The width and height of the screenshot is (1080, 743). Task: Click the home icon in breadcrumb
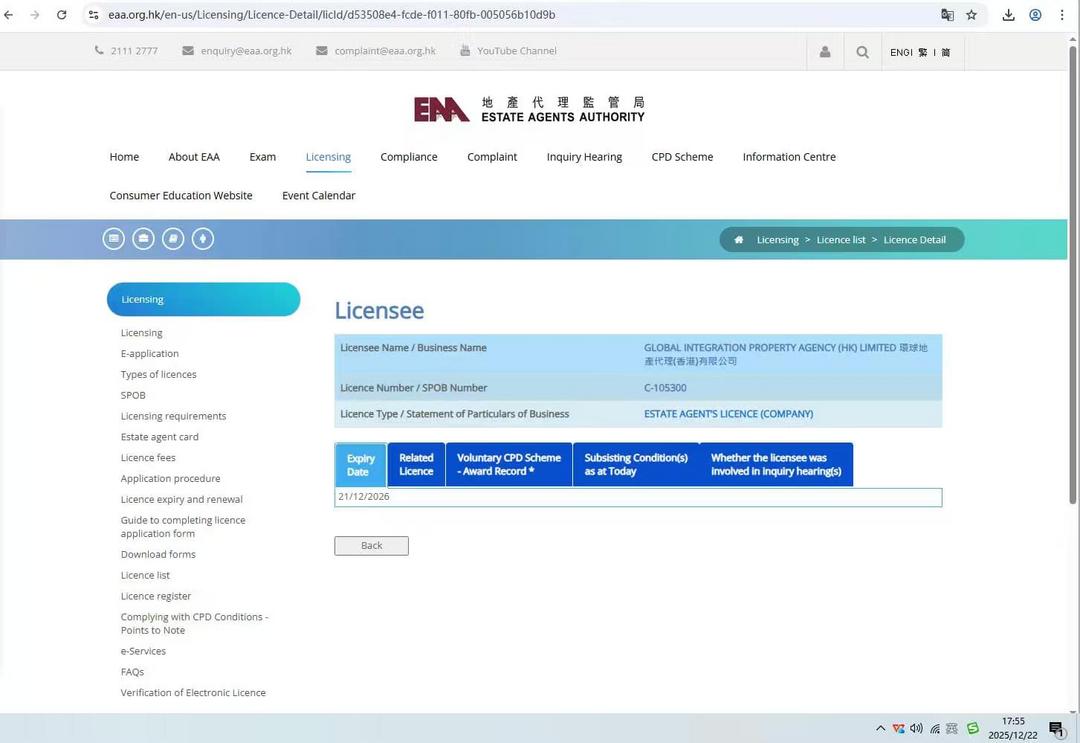pos(739,240)
